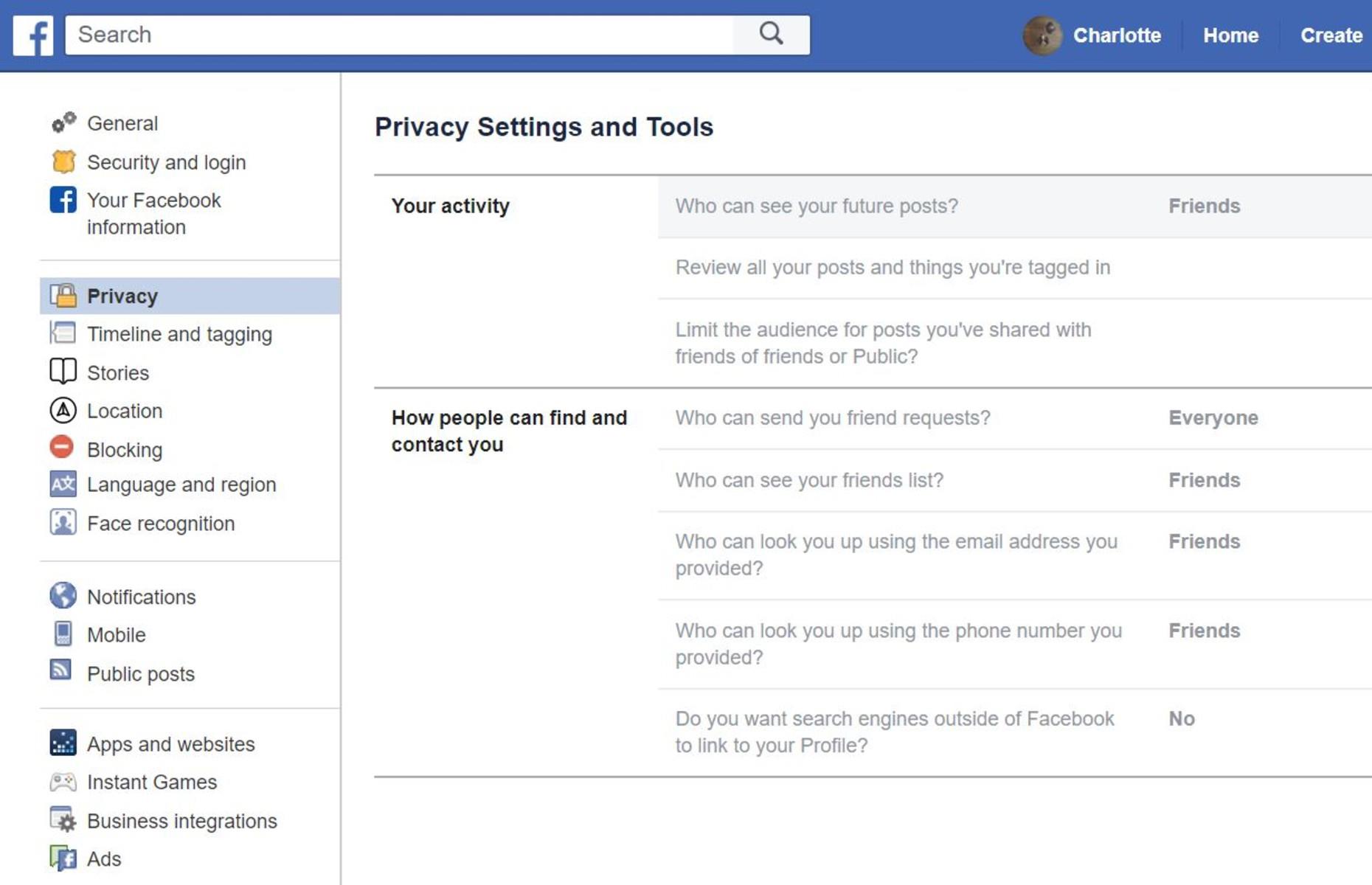This screenshot has width=1372, height=885.
Task: Click Charlotte's profile picture
Action: click(1042, 35)
